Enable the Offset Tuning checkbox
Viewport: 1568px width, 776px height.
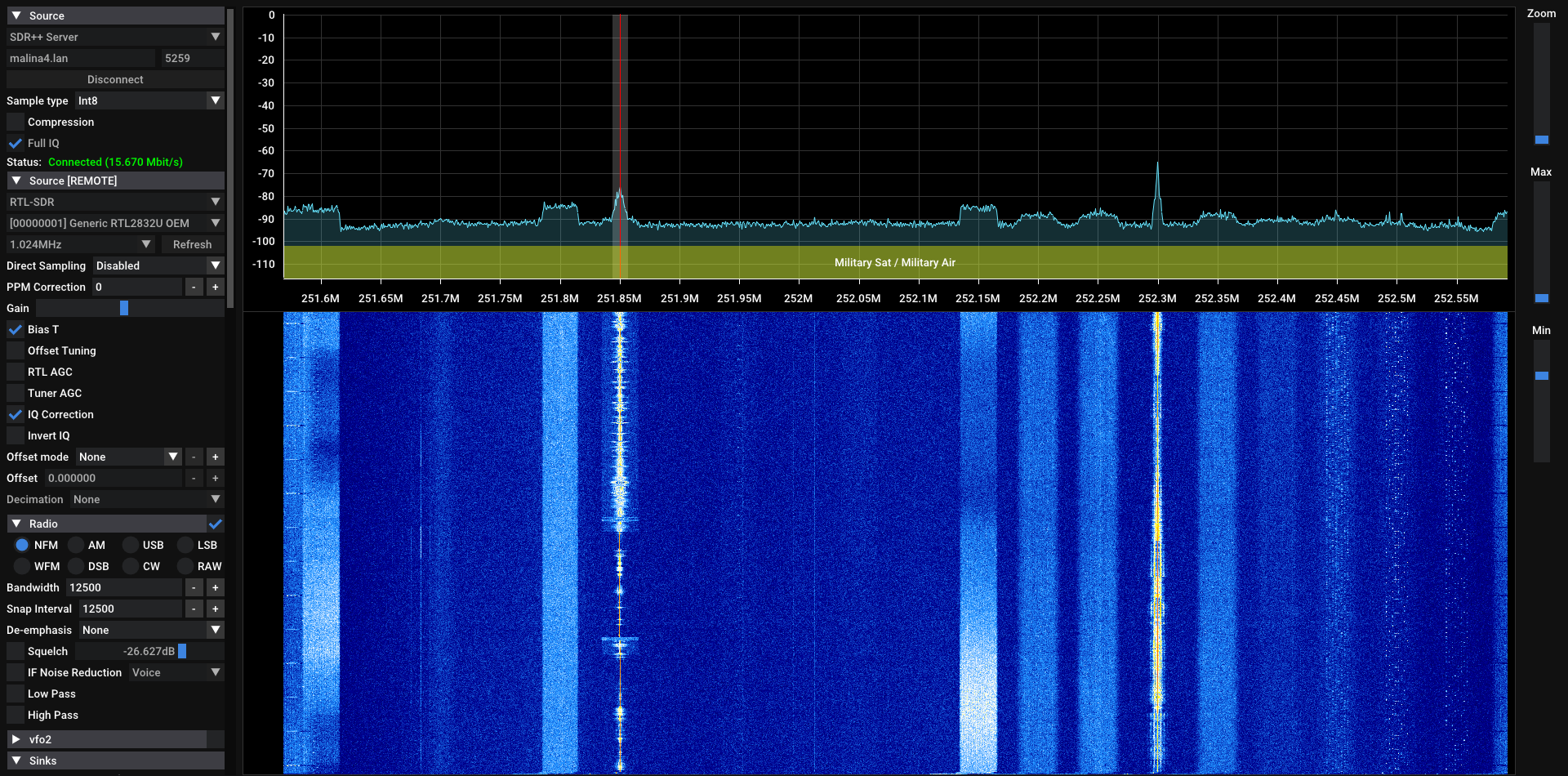click(x=16, y=350)
